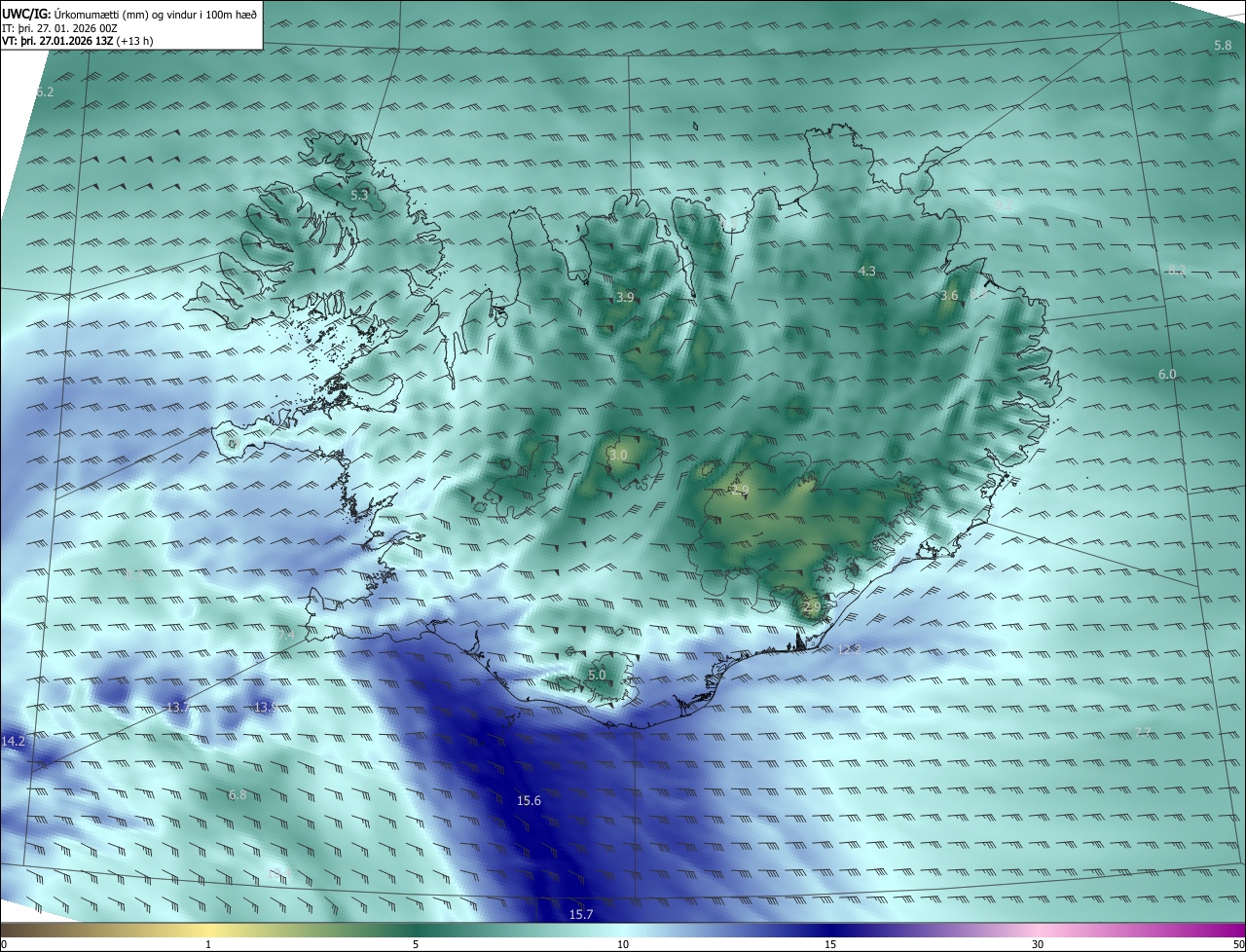The image size is (1246, 952).
Task: Click the 4.3 value in northeast Iceland
Action: [x=866, y=271]
